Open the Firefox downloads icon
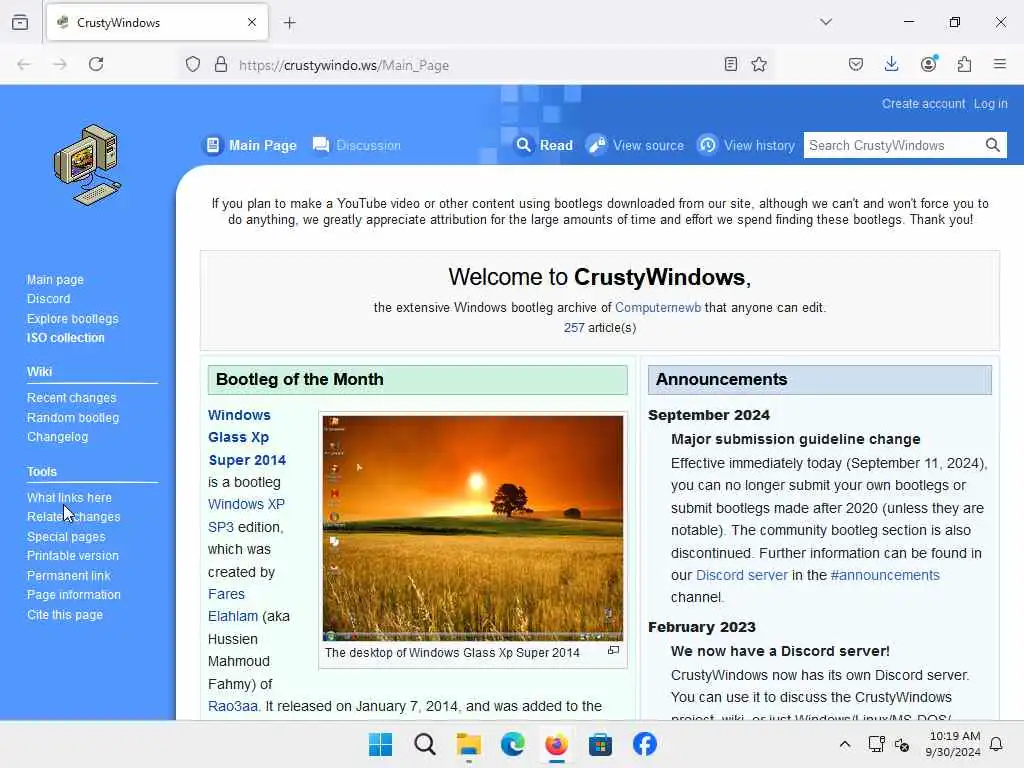 click(891, 64)
